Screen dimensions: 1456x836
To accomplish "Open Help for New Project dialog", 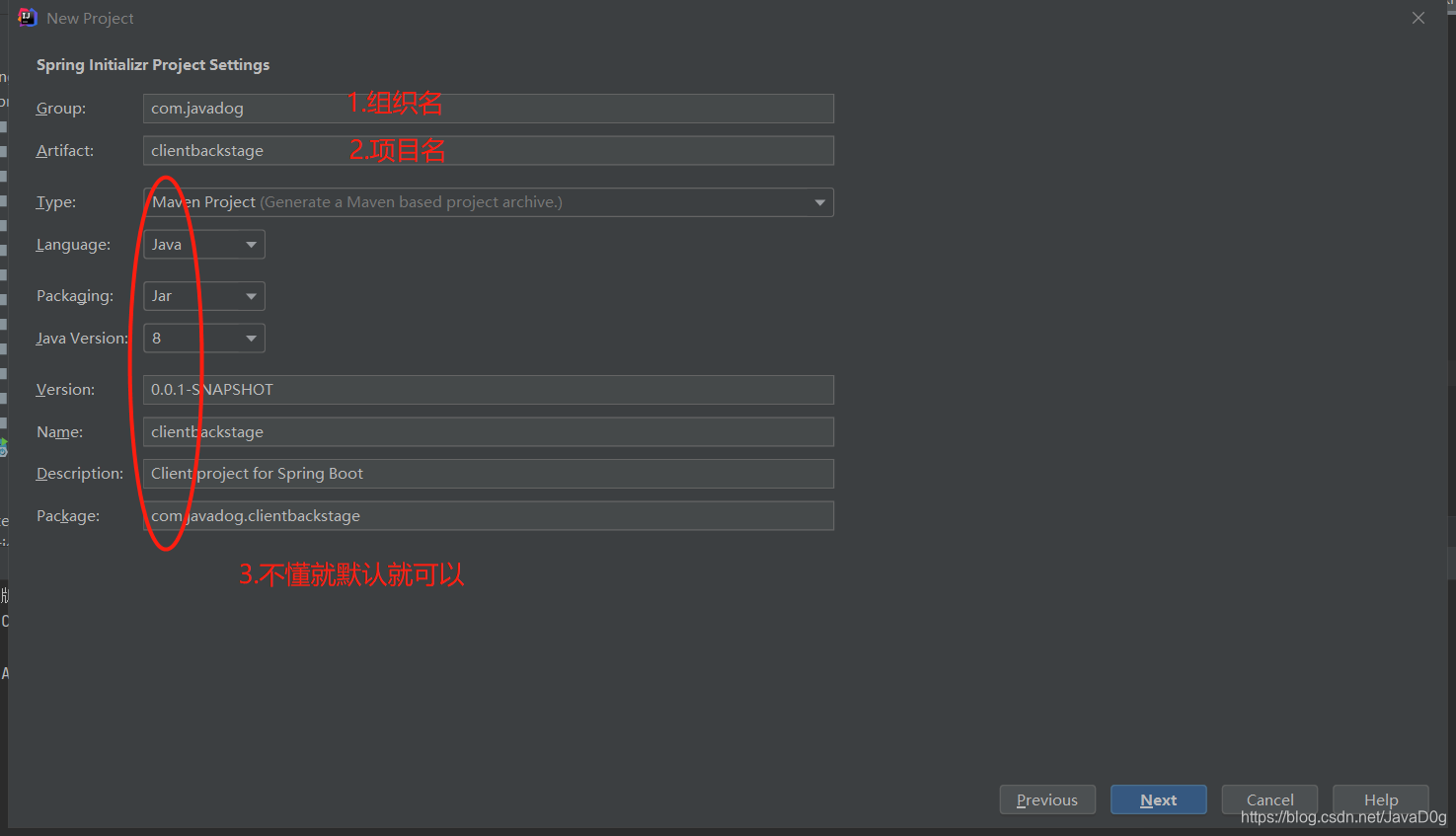I will [1381, 799].
